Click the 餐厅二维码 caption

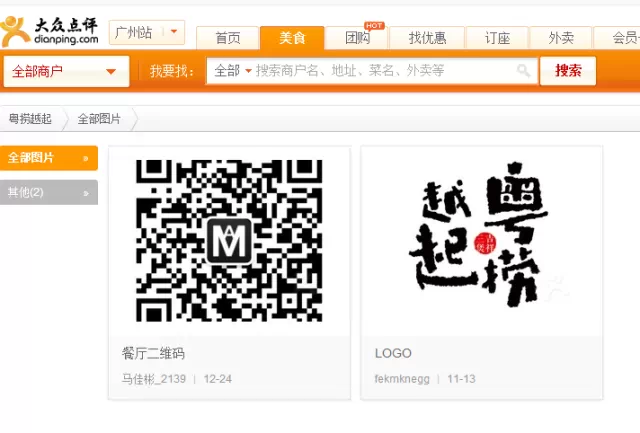click(153, 353)
